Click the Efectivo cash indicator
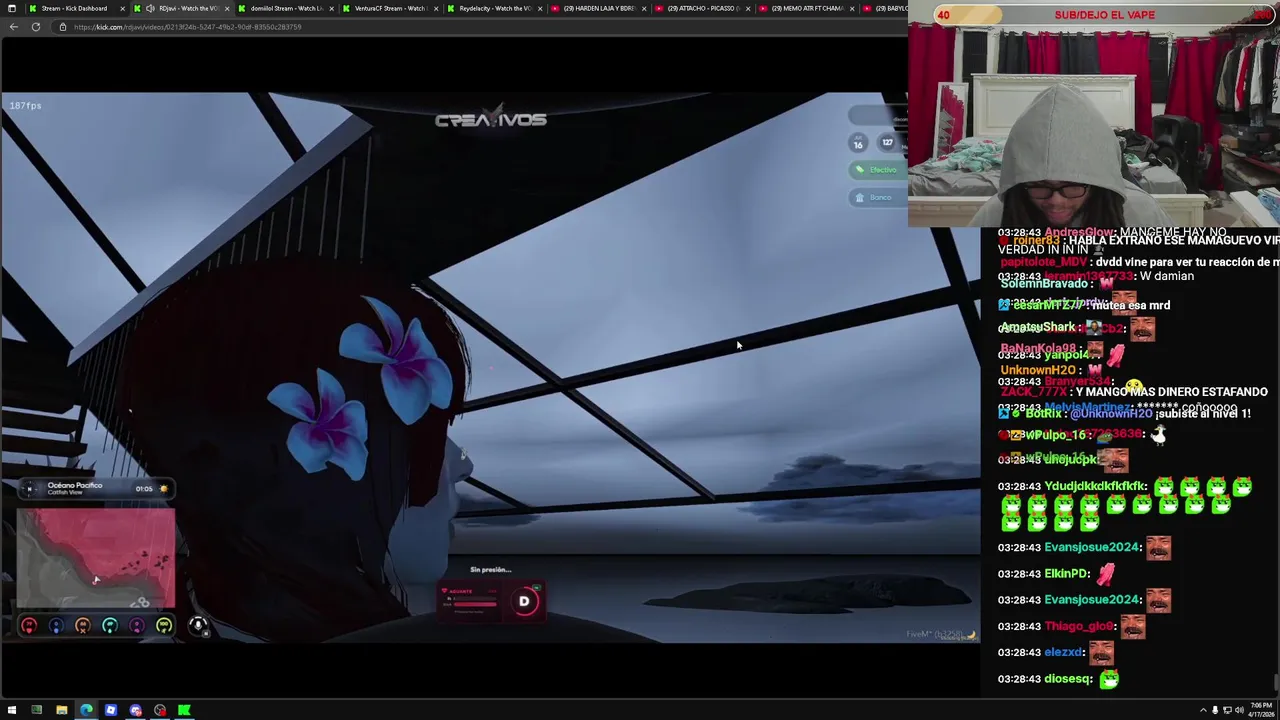The image size is (1280, 720). point(877,170)
